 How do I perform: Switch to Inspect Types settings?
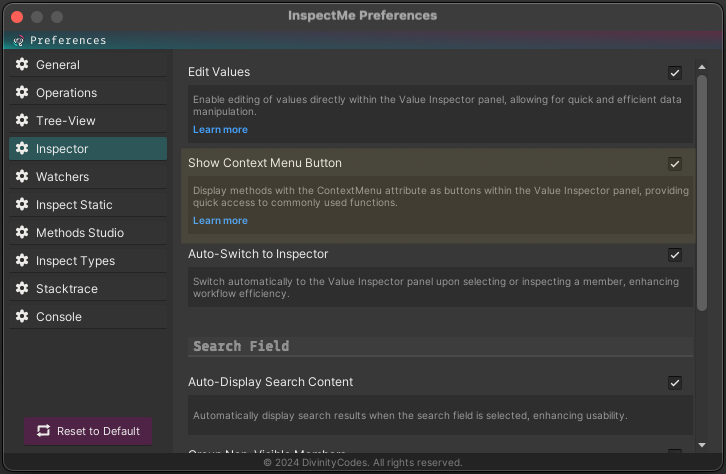coord(88,261)
